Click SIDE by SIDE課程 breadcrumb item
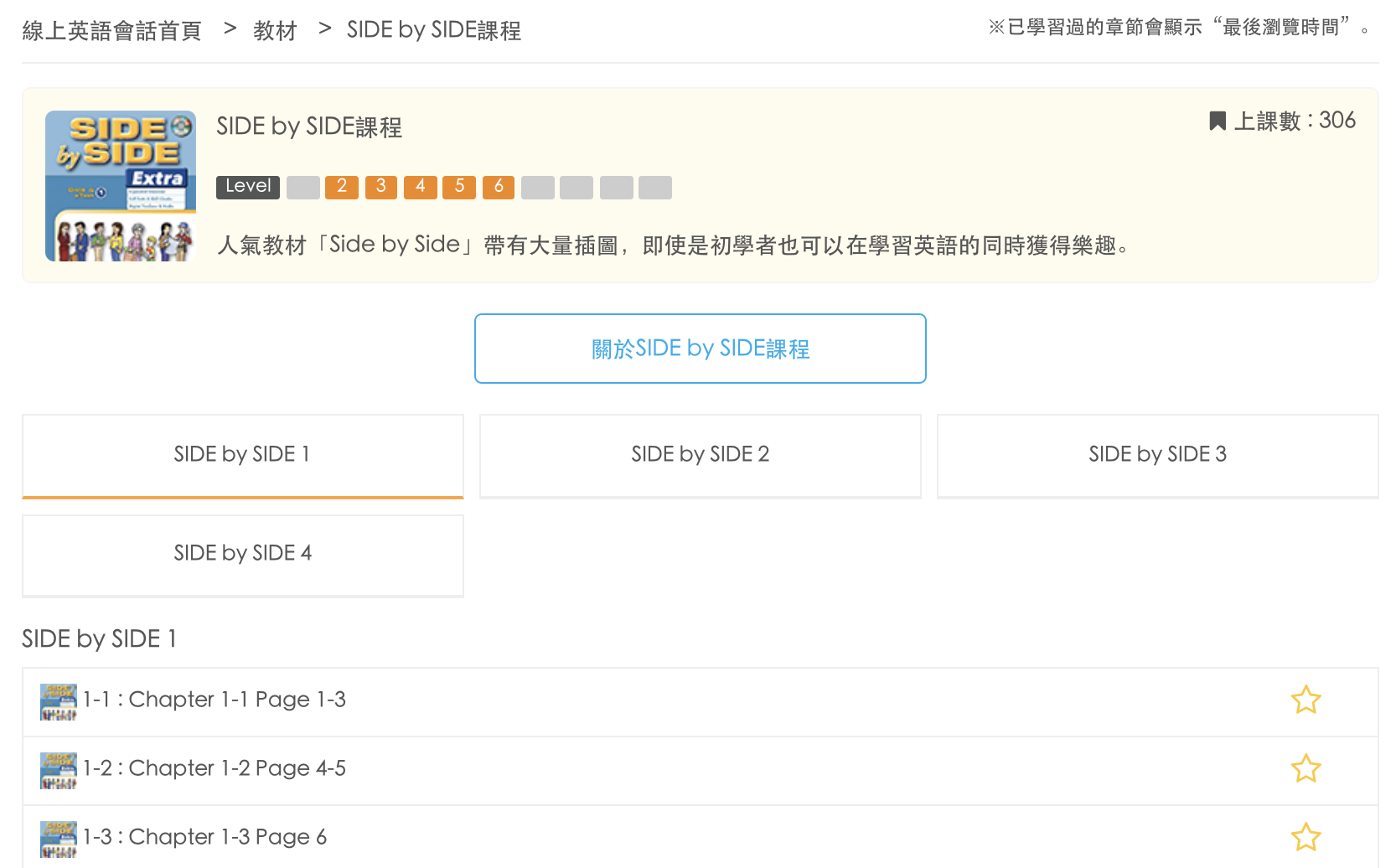 click(434, 31)
